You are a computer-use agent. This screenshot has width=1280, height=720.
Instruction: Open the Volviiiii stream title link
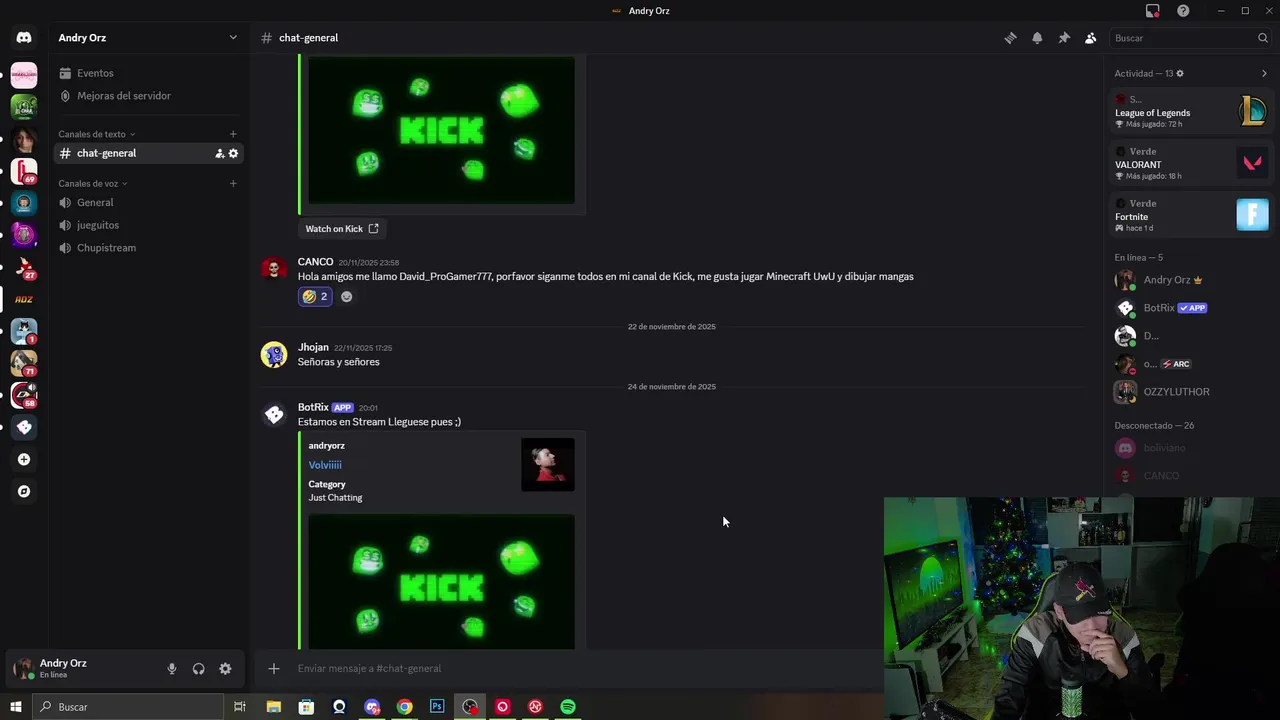pyautogui.click(x=325, y=465)
